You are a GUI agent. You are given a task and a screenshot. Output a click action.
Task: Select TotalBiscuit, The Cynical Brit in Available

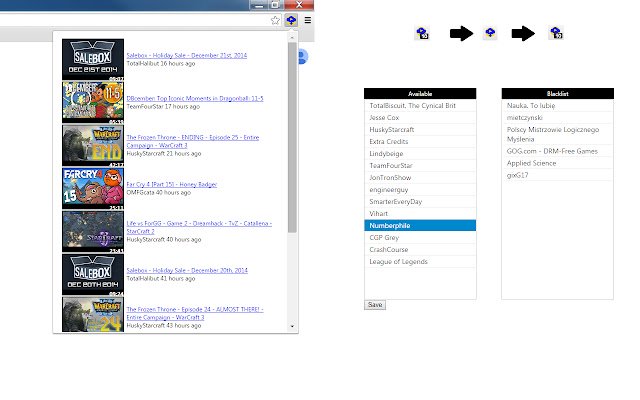420,105
